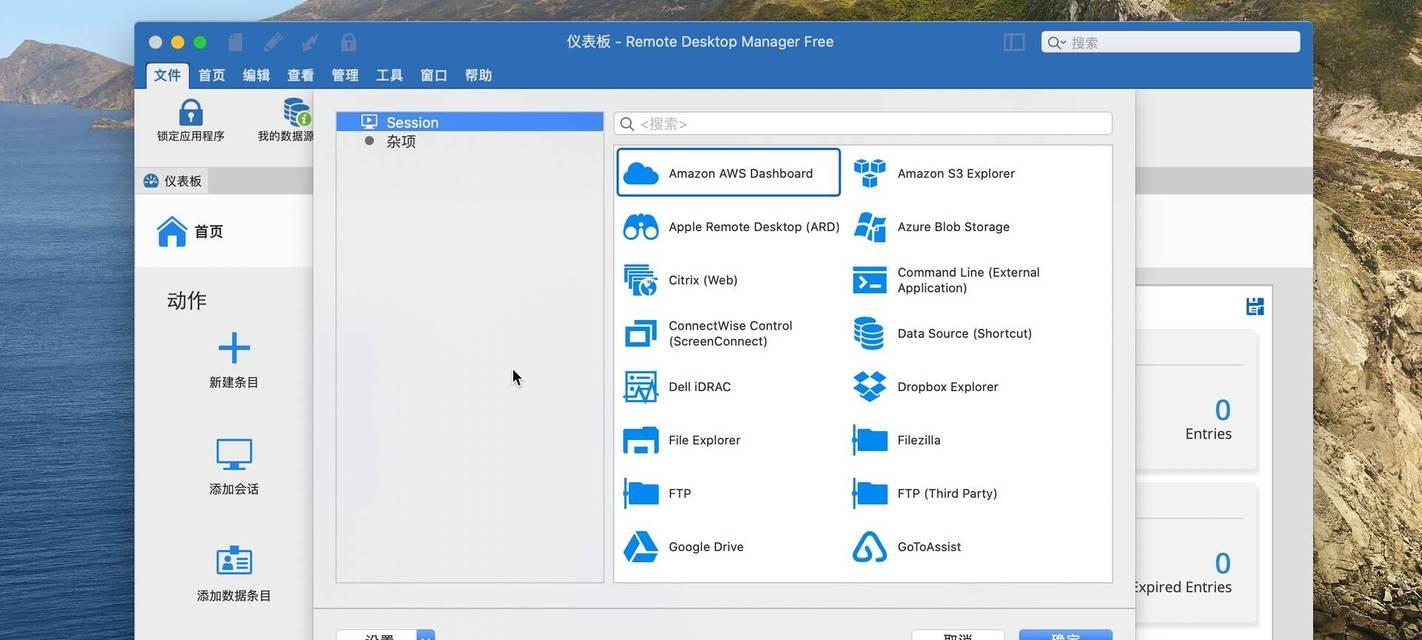The height and width of the screenshot is (640, 1422).
Task: Click the 首页 house icon in dashboard
Action: (172, 231)
